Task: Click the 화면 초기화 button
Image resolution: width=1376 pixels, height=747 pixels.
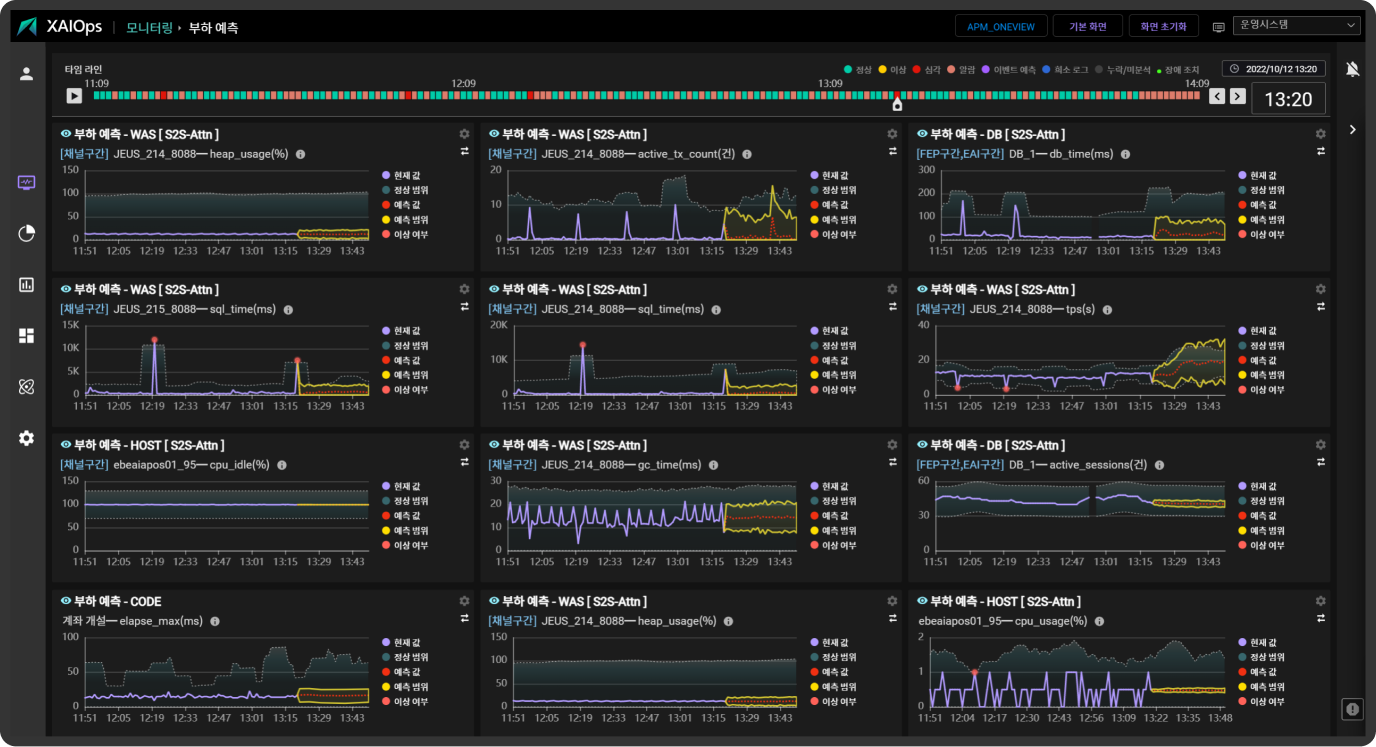Action: (x=1164, y=27)
